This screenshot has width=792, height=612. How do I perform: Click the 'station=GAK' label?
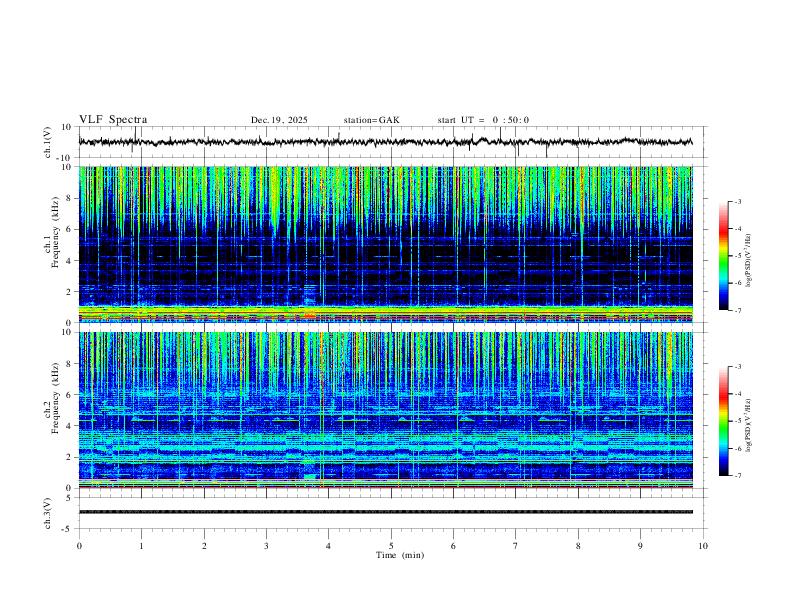[x=371, y=120]
